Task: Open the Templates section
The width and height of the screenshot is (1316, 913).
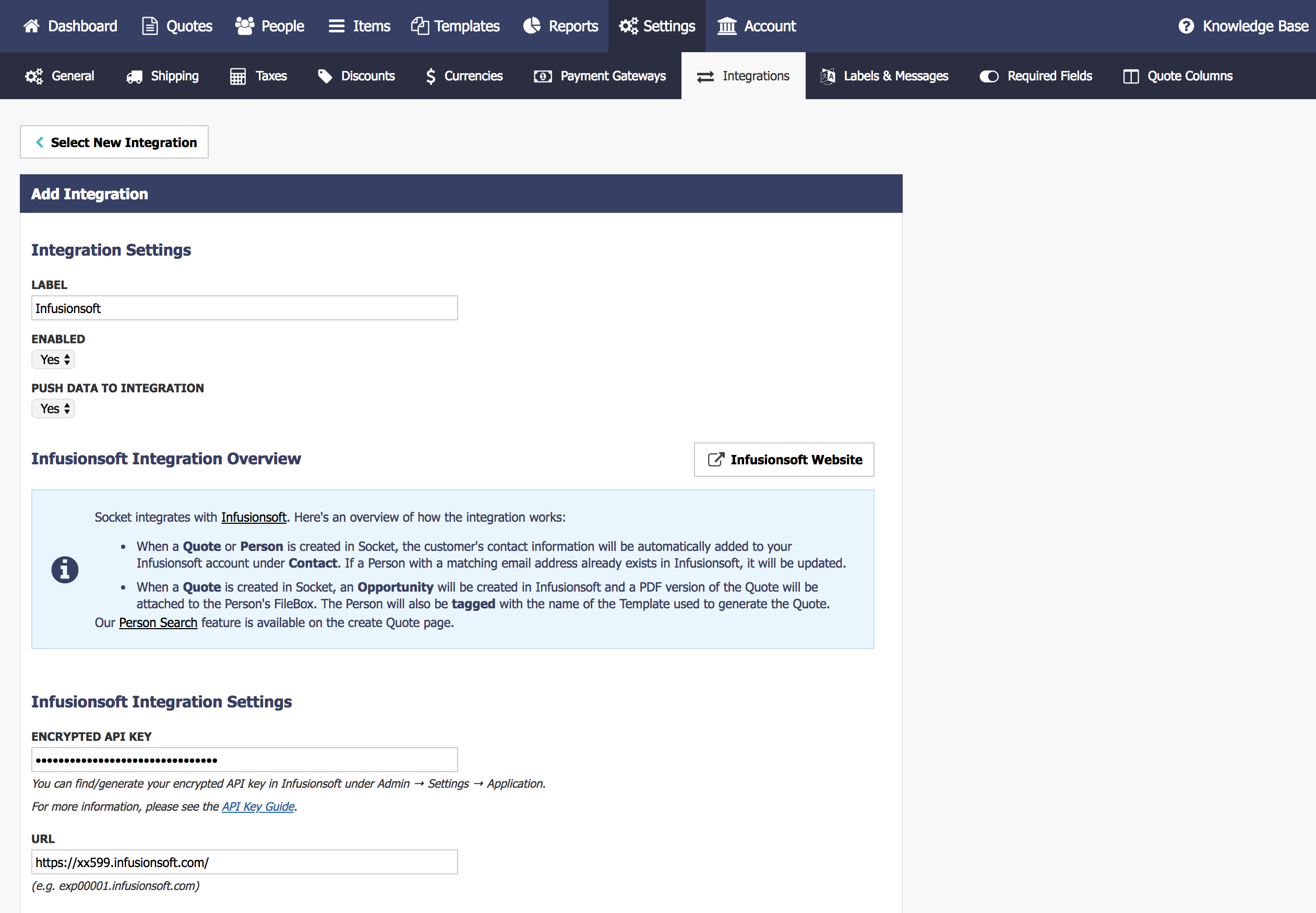Action: pyautogui.click(x=456, y=26)
